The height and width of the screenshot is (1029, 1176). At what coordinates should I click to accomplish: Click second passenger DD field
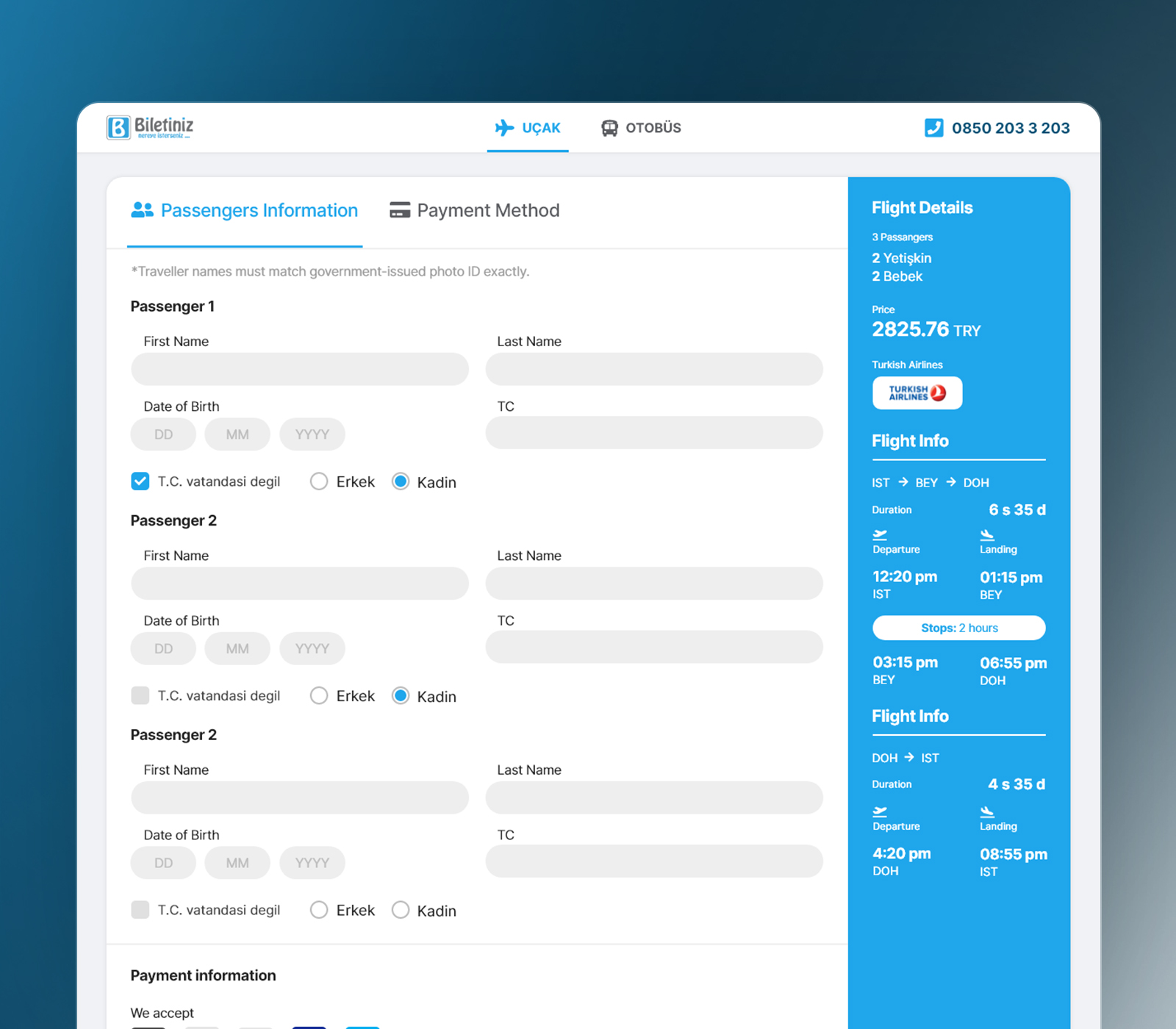point(163,649)
